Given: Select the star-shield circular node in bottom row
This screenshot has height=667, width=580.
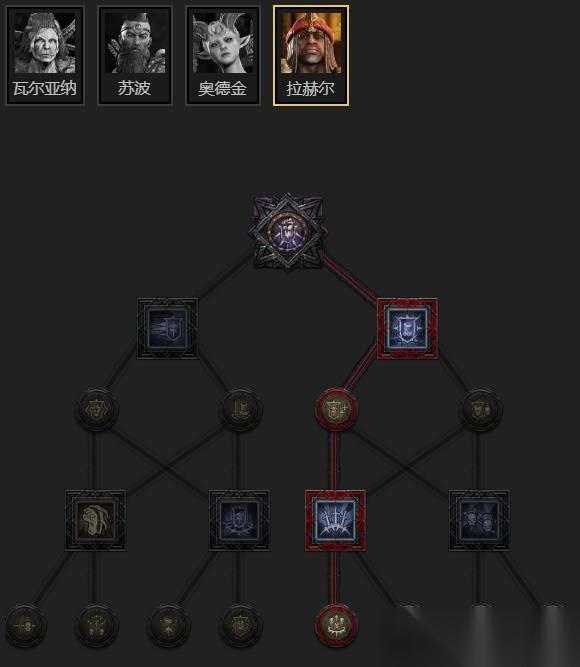Looking at the screenshot, I should click(x=240, y=626).
